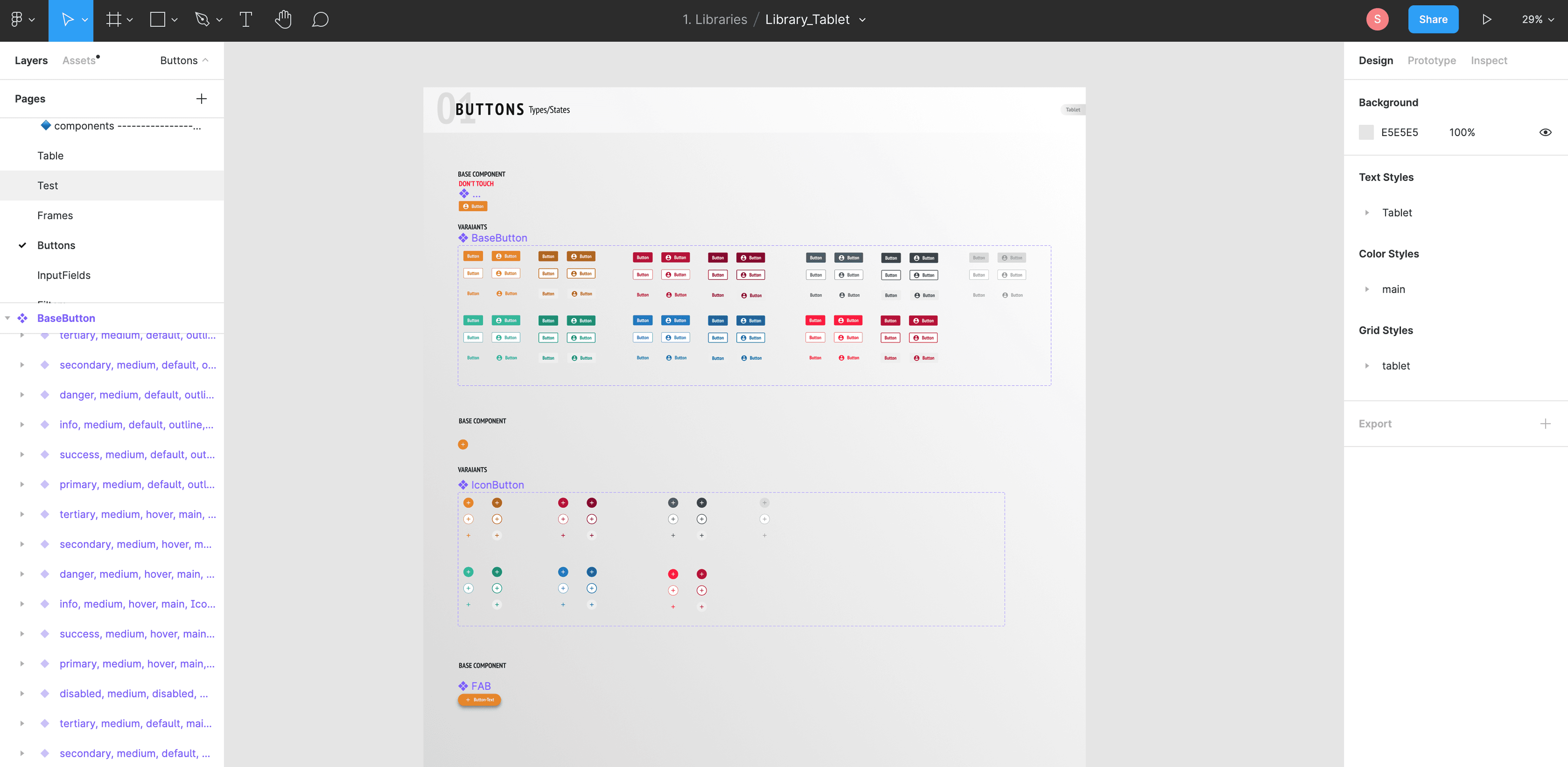Open the InputFields page
This screenshot has height=767, width=1568.
coord(64,275)
